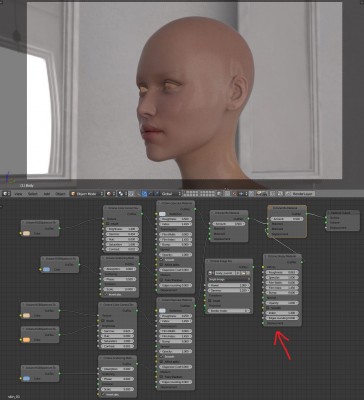The height and width of the screenshot is (400, 364).
Task: Toggle the blue translate manipulator icon
Action: click(144, 194)
